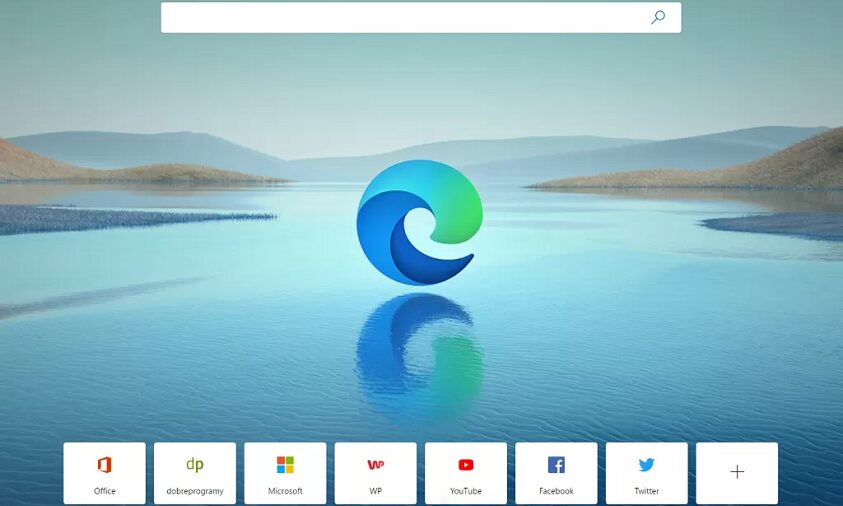The width and height of the screenshot is (843, 506).
Task: Select the green dp dobreprogramy icon
Action: pos(195,465)
